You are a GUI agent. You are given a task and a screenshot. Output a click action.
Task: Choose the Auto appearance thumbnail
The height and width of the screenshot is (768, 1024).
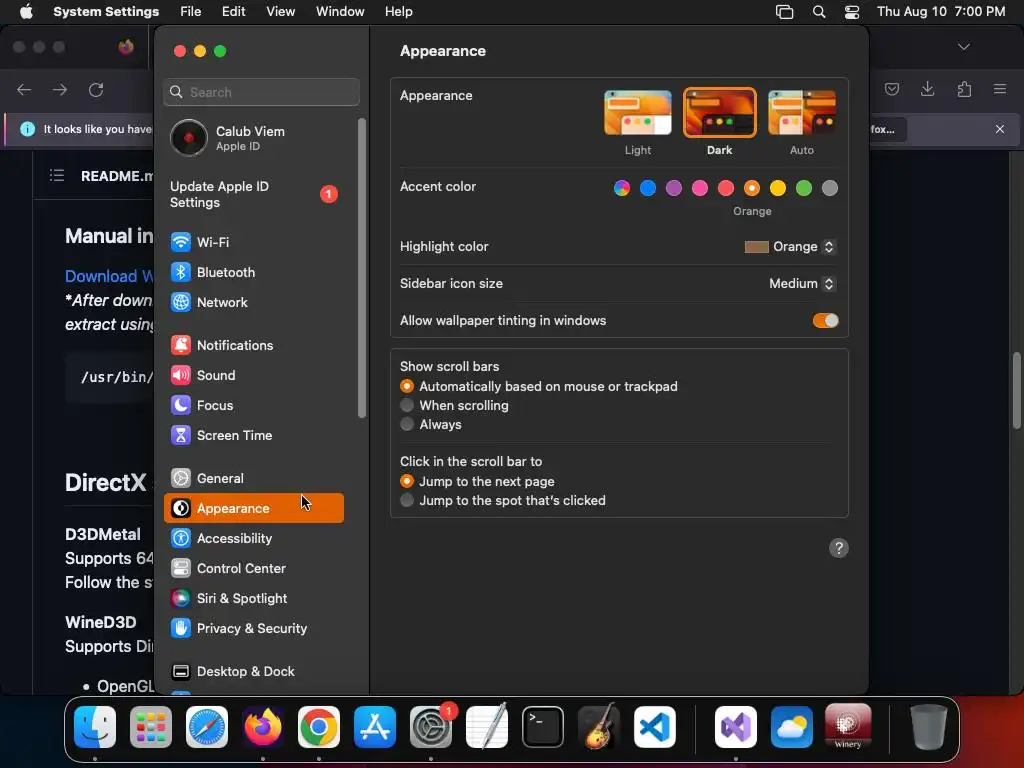(x=802, y=113)
